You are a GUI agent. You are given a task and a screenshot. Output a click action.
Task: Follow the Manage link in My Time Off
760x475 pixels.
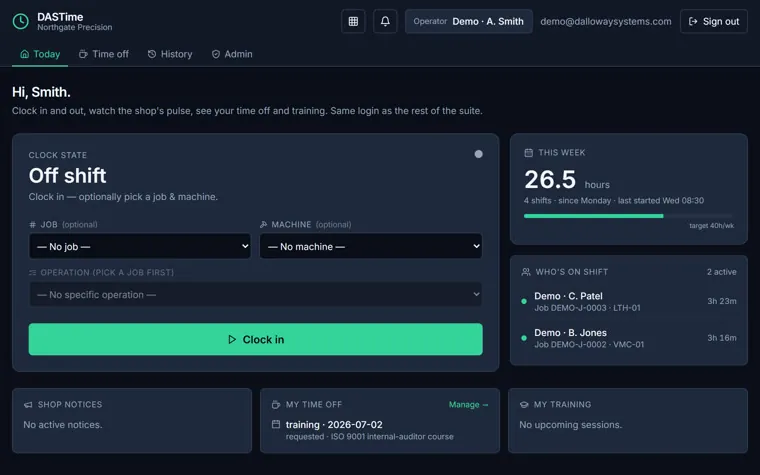tap(468, 404)
